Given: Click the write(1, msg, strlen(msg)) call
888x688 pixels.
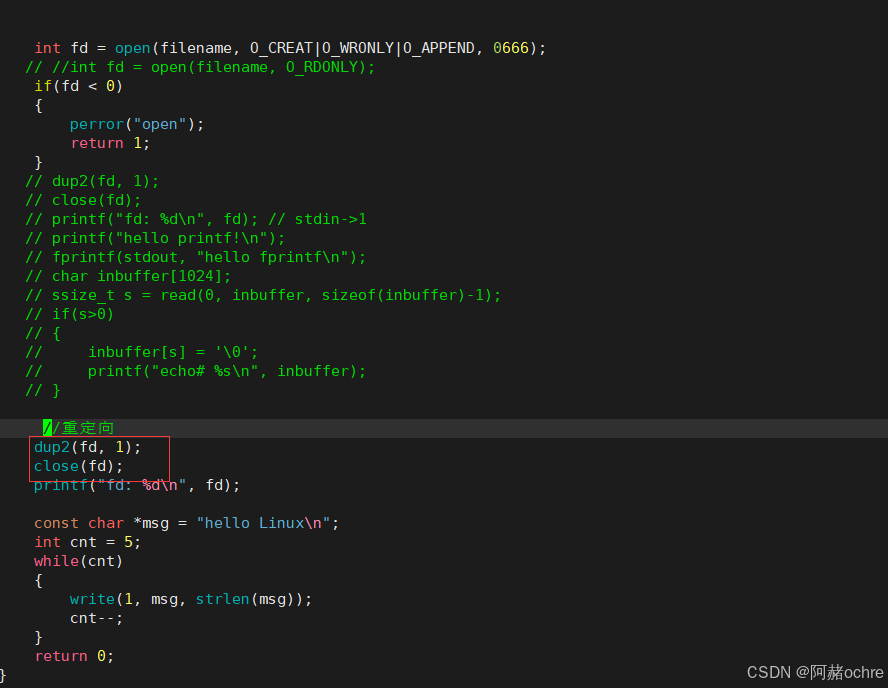Looking at the screenshot, I should pyautogui.click(x=190, y=599).
